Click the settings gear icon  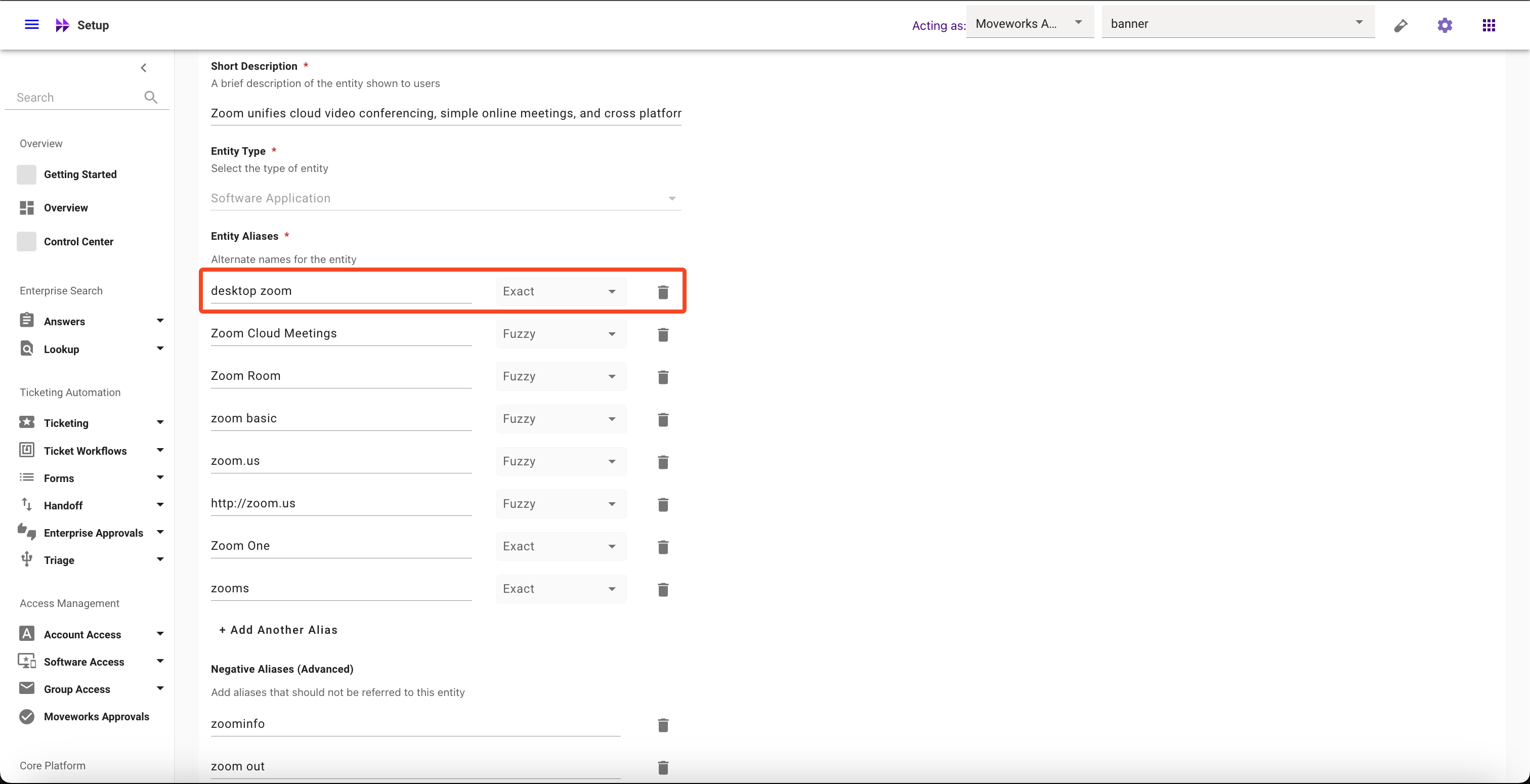pyautogui.click(x=1444, y=25)
